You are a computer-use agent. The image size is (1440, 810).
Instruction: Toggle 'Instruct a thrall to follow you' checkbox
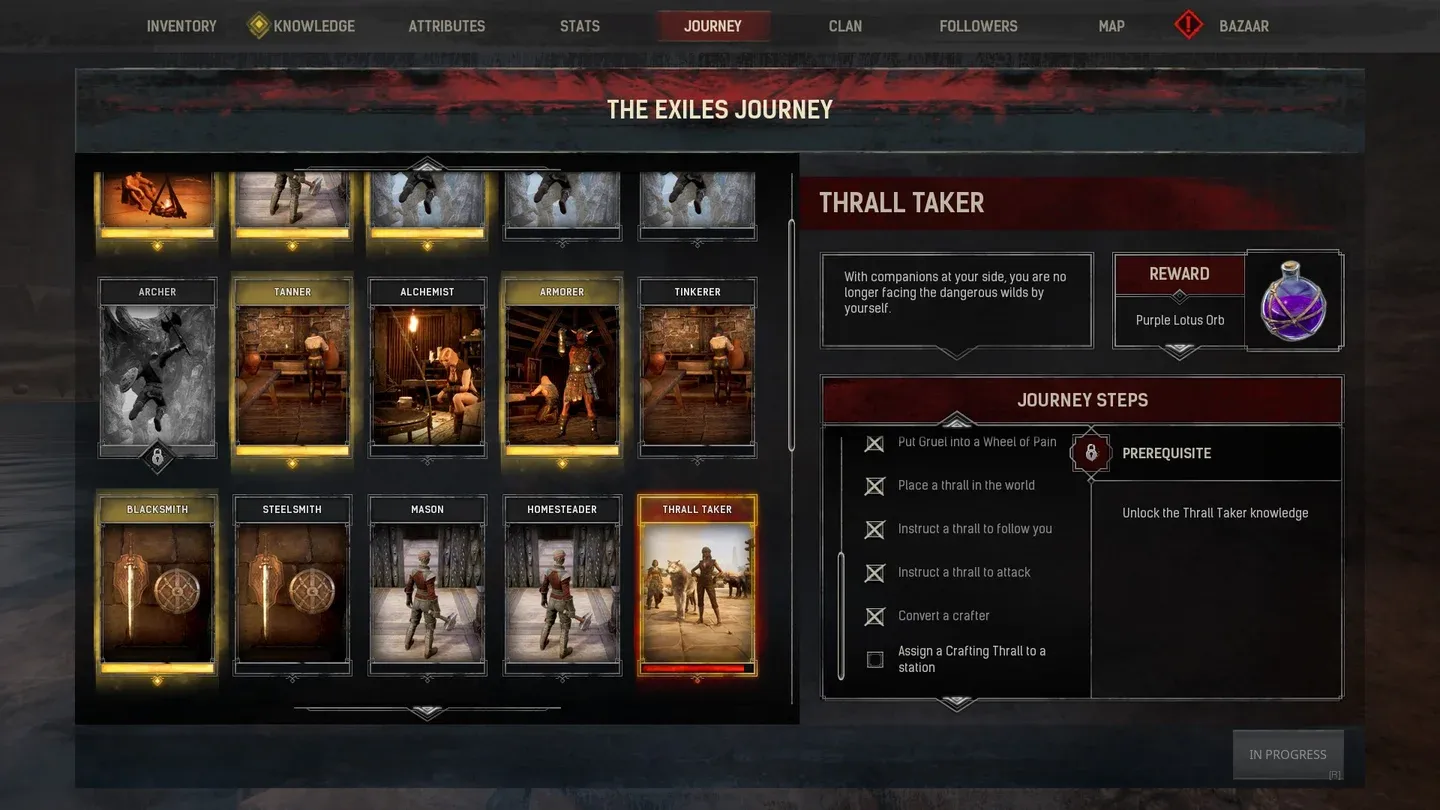(x=875, y=530)
